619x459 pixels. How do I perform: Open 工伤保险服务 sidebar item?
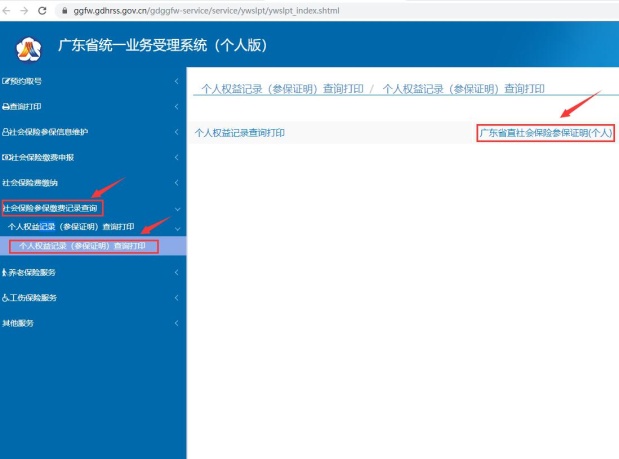point(30,298)
